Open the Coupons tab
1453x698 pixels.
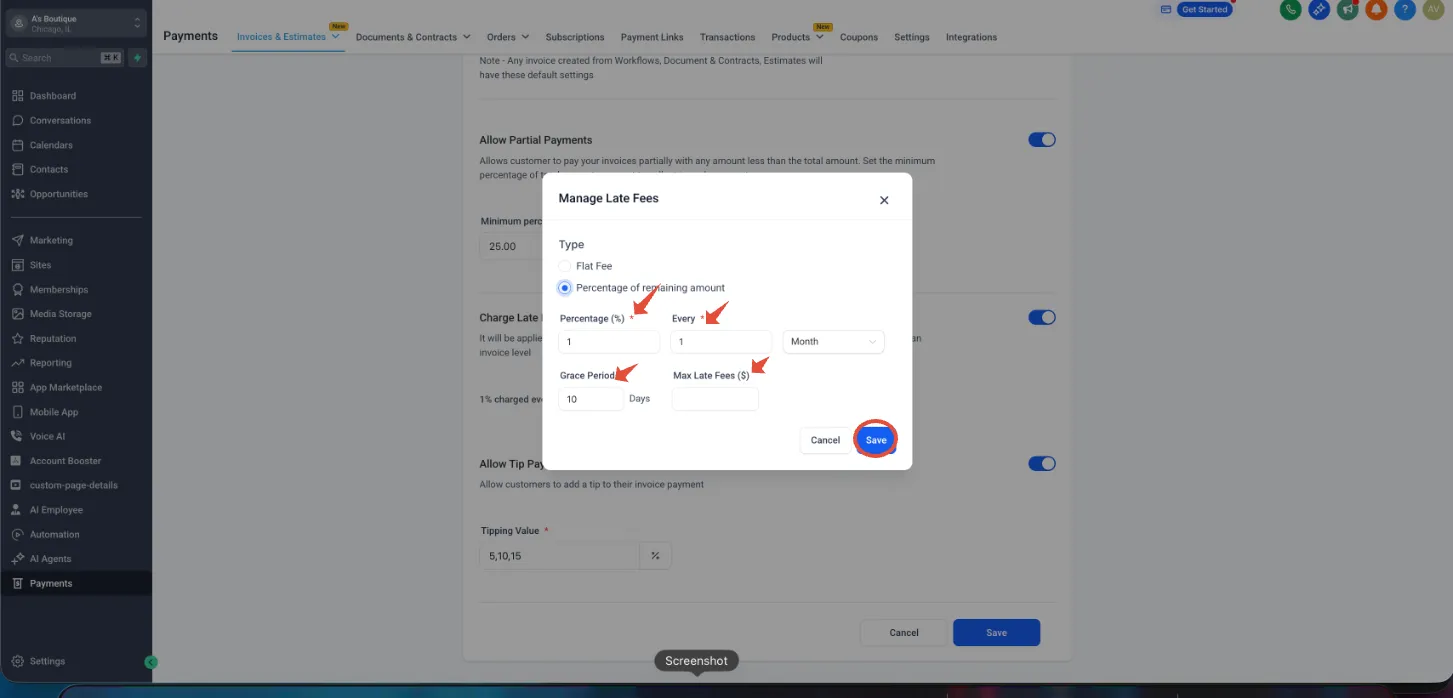point(859,37)
